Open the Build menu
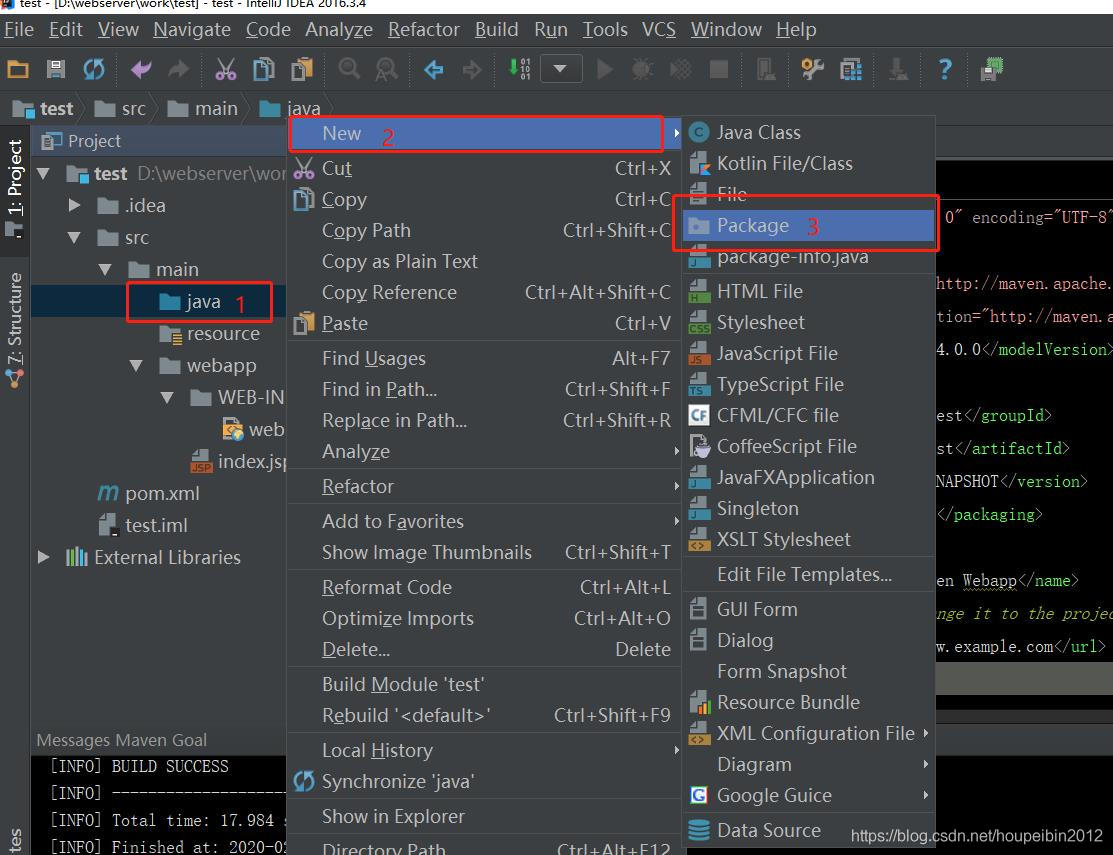This screenshot has width=1113, height=855. [496, 29]
